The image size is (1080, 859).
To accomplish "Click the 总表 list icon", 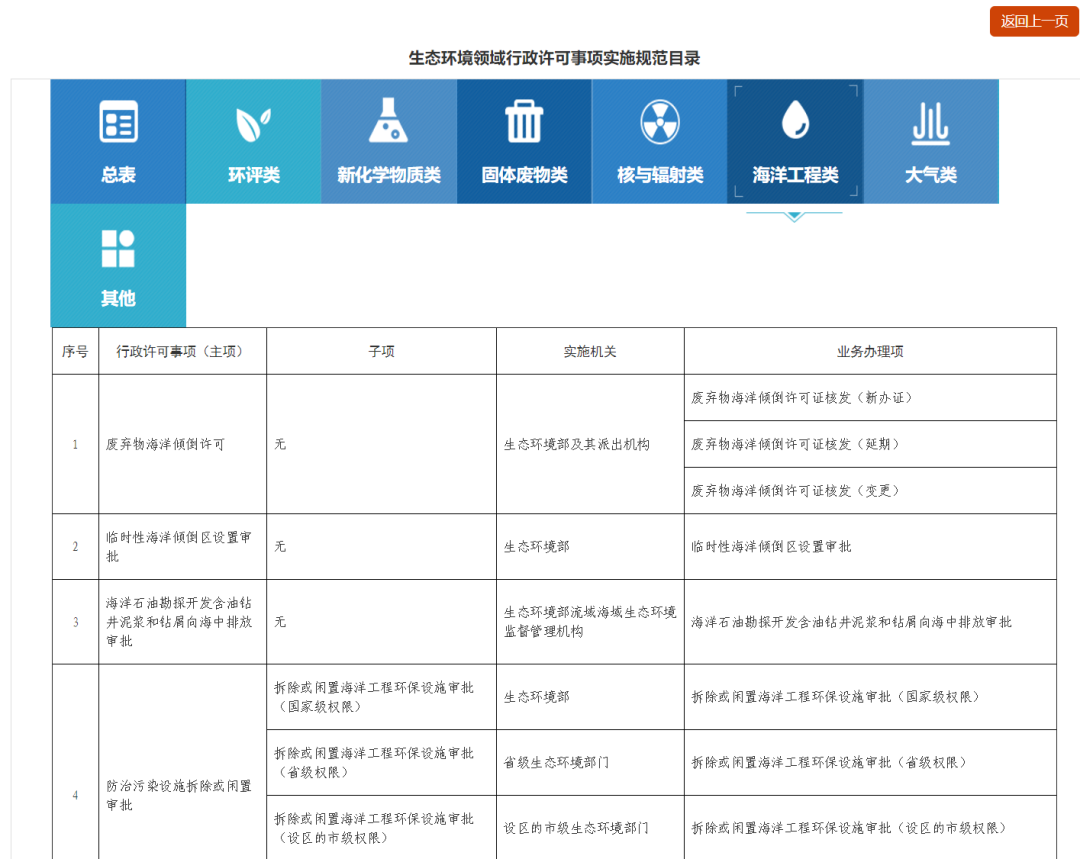I will (118, 122).
